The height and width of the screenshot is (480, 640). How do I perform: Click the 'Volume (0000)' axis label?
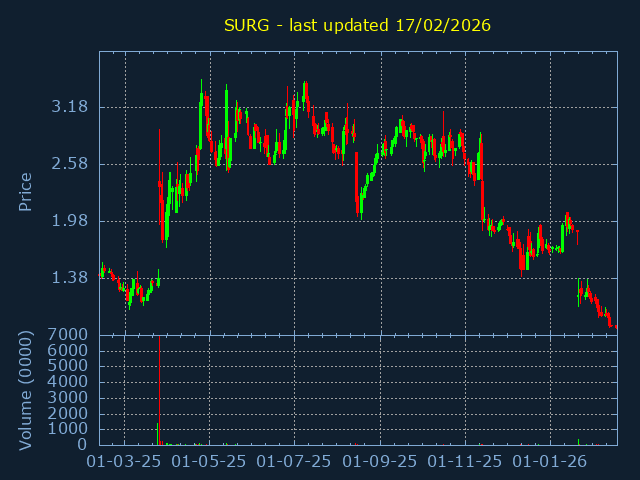coord(26,388)
